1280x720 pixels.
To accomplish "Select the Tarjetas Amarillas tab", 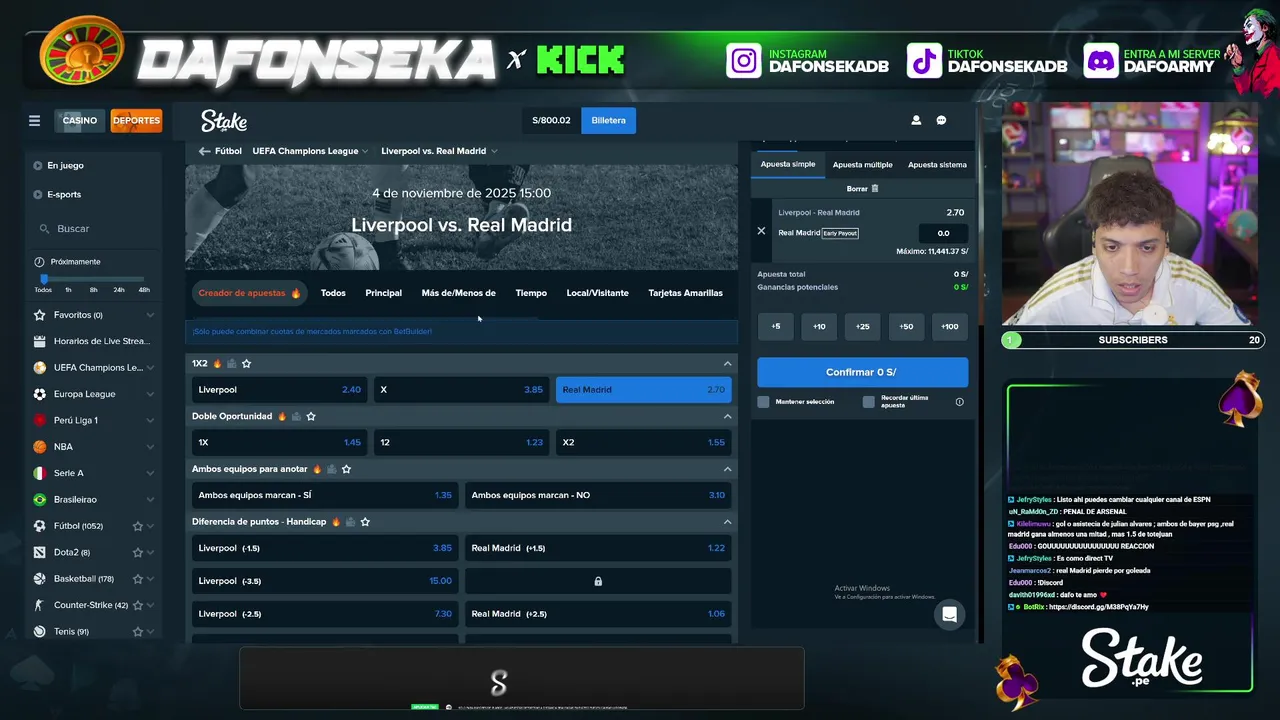I will click(x=685, y=293).
